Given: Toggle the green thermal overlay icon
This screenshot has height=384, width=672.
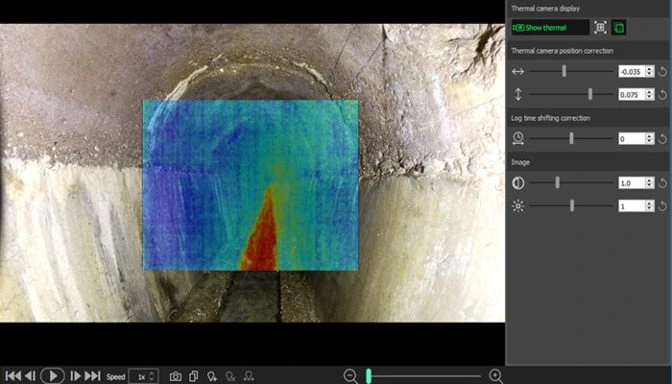Looking at the screenshot, I should pos(618,28).
